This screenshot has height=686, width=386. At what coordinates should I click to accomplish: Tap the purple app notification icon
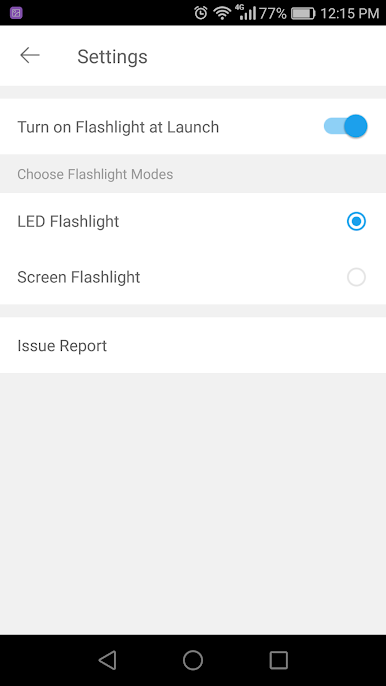pyautogui.click(x=16, y=13)
